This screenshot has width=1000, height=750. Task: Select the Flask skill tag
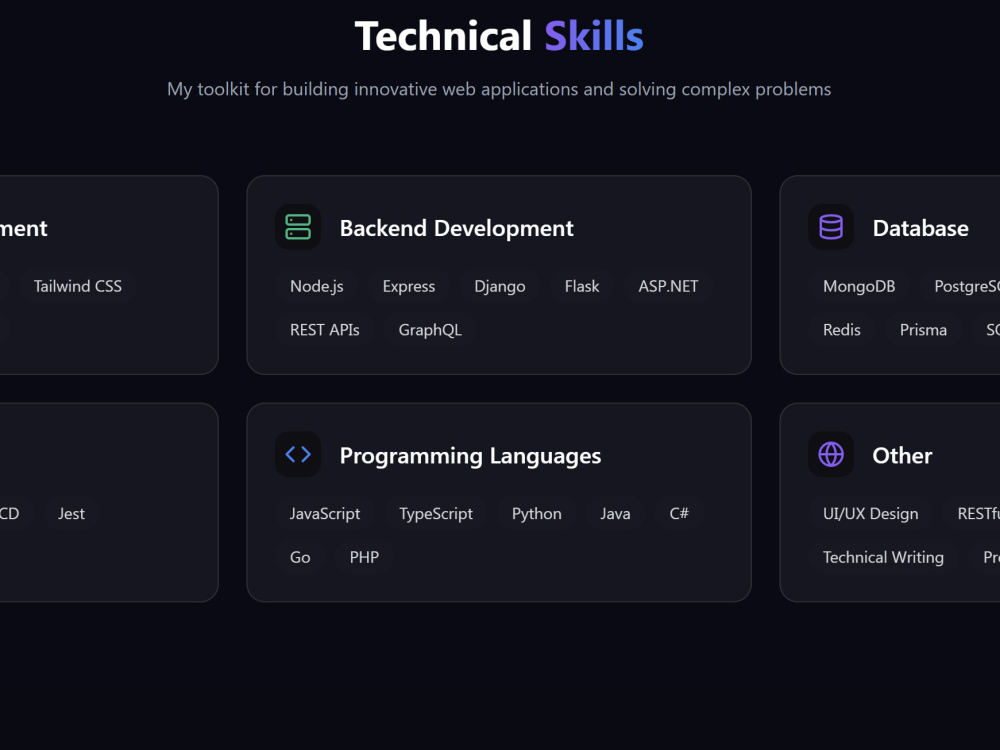click(582, 286)
